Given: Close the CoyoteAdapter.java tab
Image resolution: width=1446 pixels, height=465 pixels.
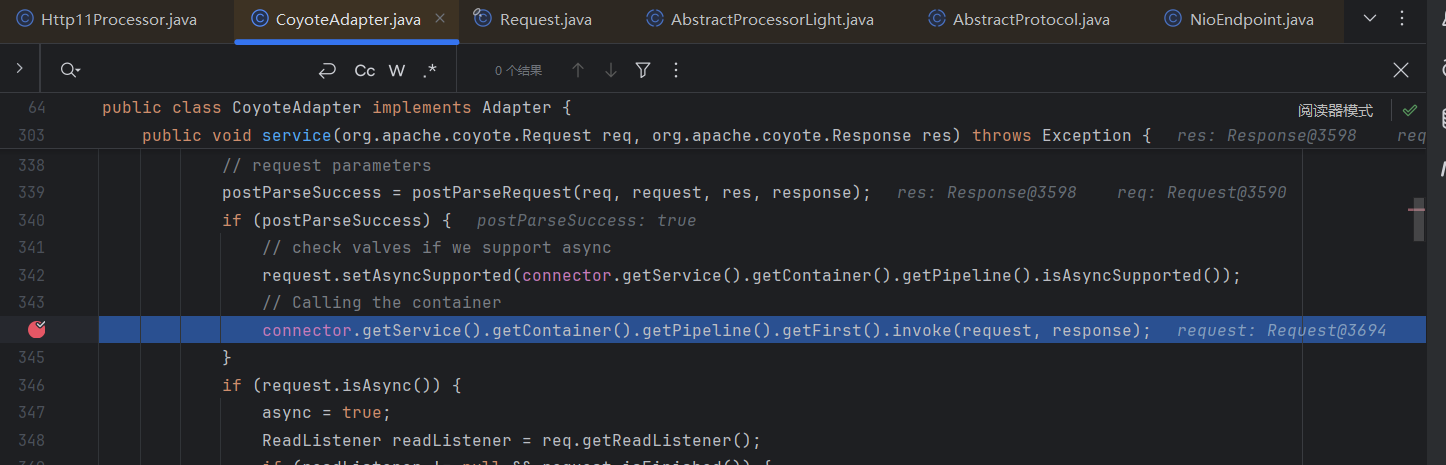Looking at the screenshot, I should pyautogui.click(x=441, y=19).
